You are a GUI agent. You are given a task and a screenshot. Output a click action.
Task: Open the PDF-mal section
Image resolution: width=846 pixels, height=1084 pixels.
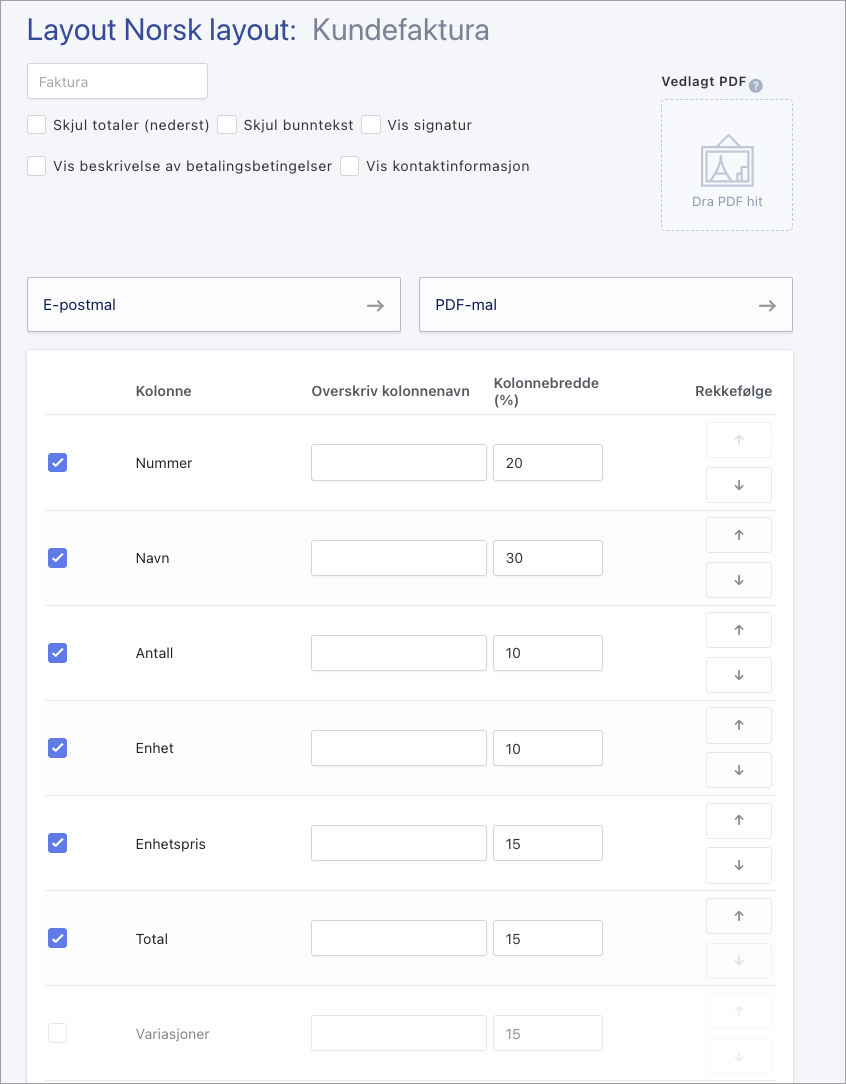pos(605,305)
